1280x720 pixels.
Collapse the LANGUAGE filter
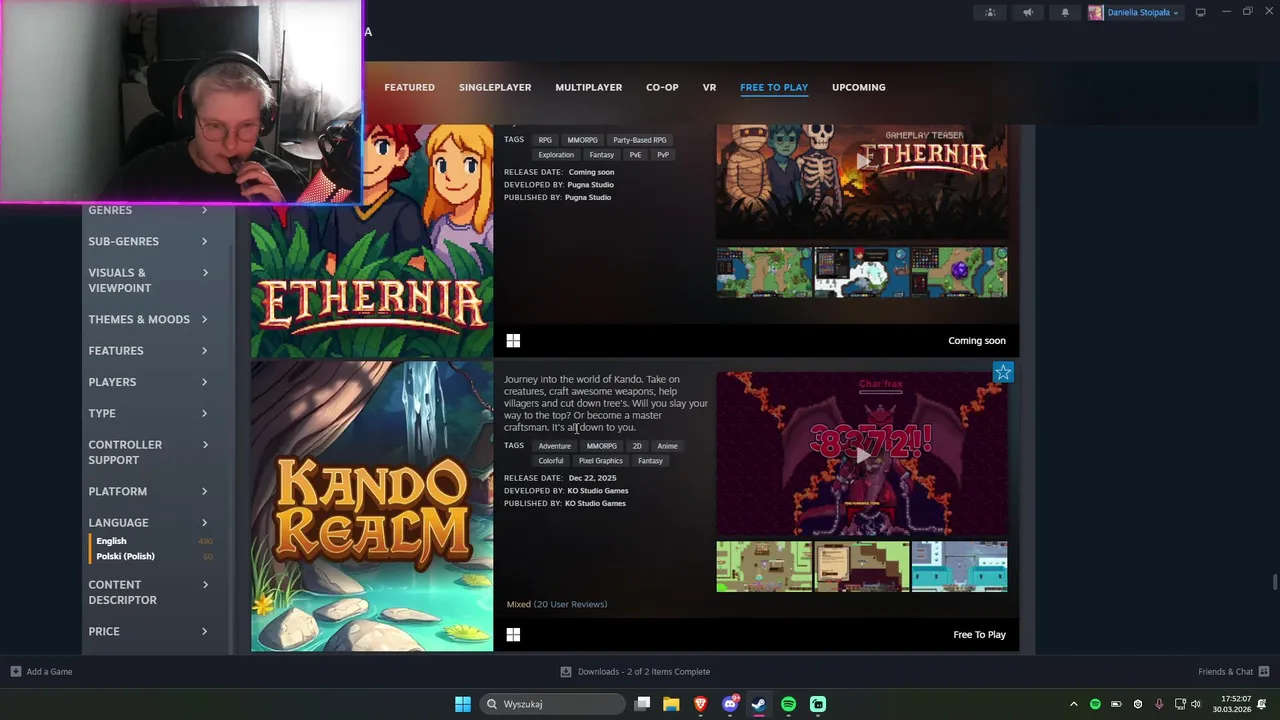[148, 522]
